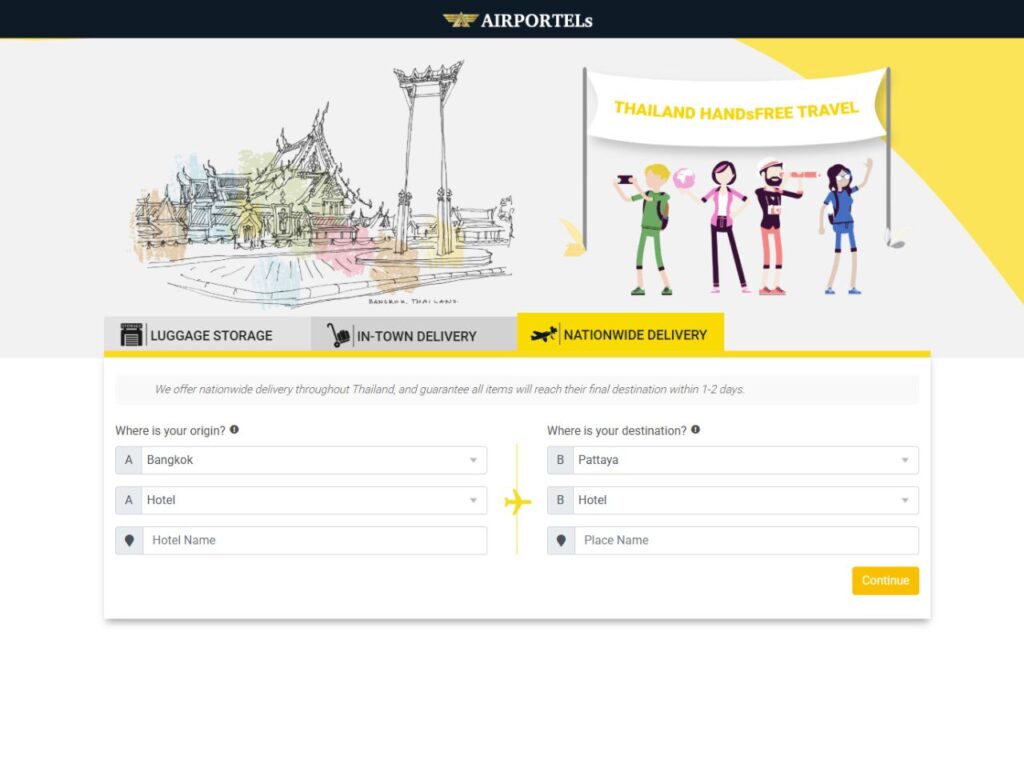This screenshot has height=768, width=1024.
Task: Click the nationwide delivery guarantee notice text
Action: click(449, 389)
